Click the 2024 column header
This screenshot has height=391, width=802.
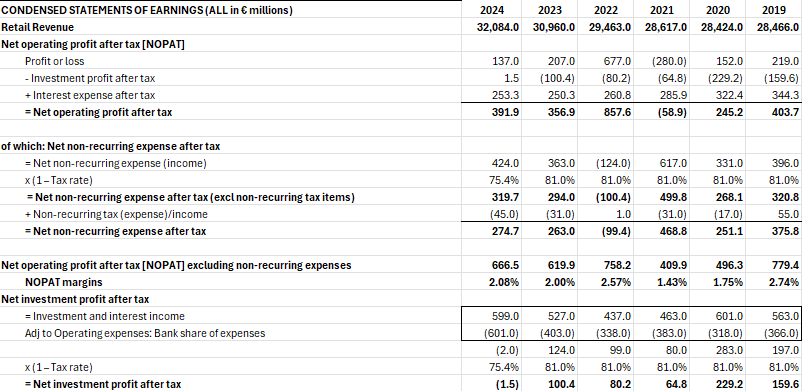(x=492, y=10)
